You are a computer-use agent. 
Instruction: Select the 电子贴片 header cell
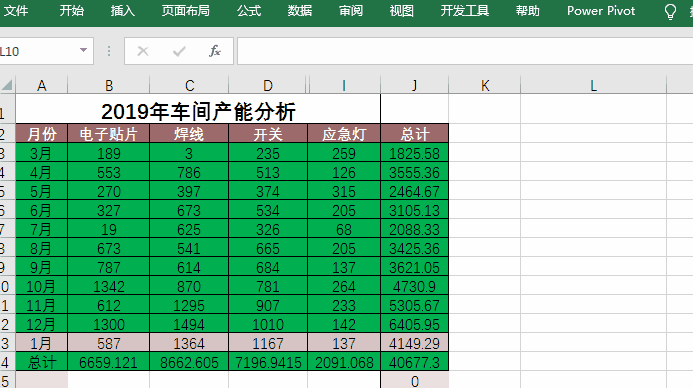coord(109,133)
